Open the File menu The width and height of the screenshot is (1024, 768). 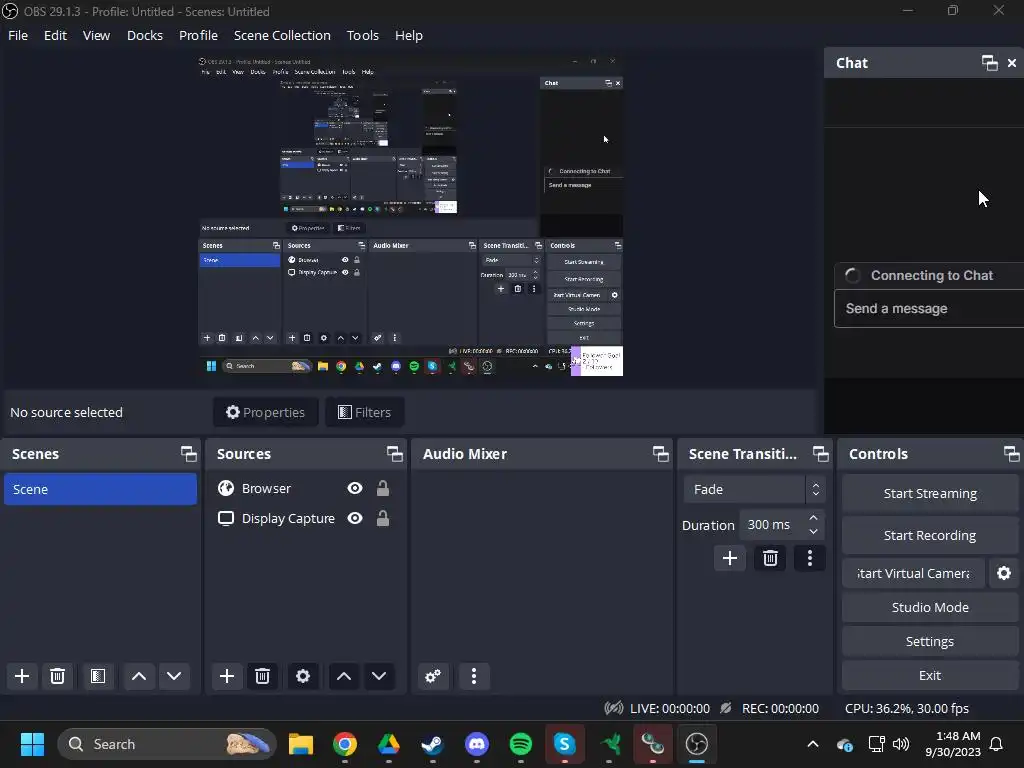[18, 35]
